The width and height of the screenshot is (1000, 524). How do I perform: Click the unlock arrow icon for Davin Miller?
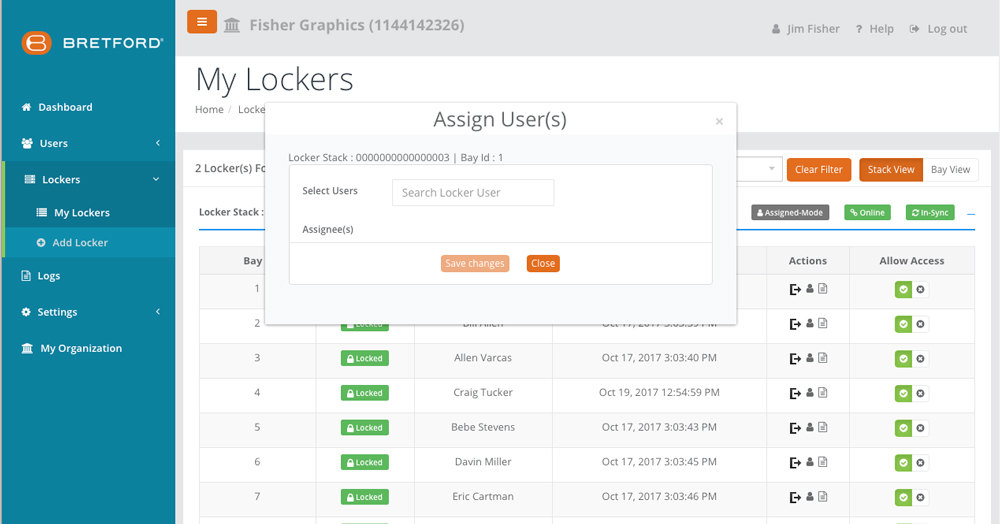click(x=795, y=462)
